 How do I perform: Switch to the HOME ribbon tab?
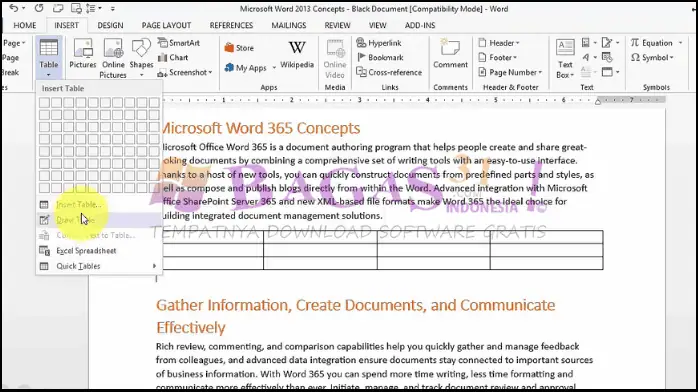coord(25,25)
